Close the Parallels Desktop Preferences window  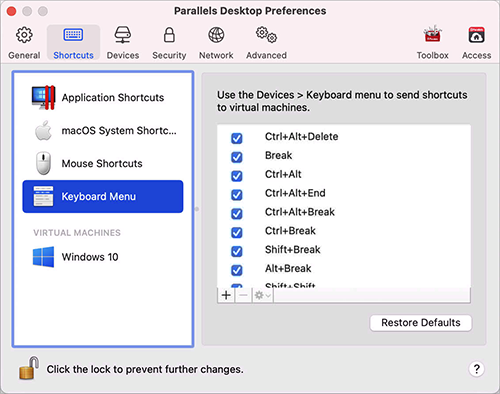[x=12, y=11]
